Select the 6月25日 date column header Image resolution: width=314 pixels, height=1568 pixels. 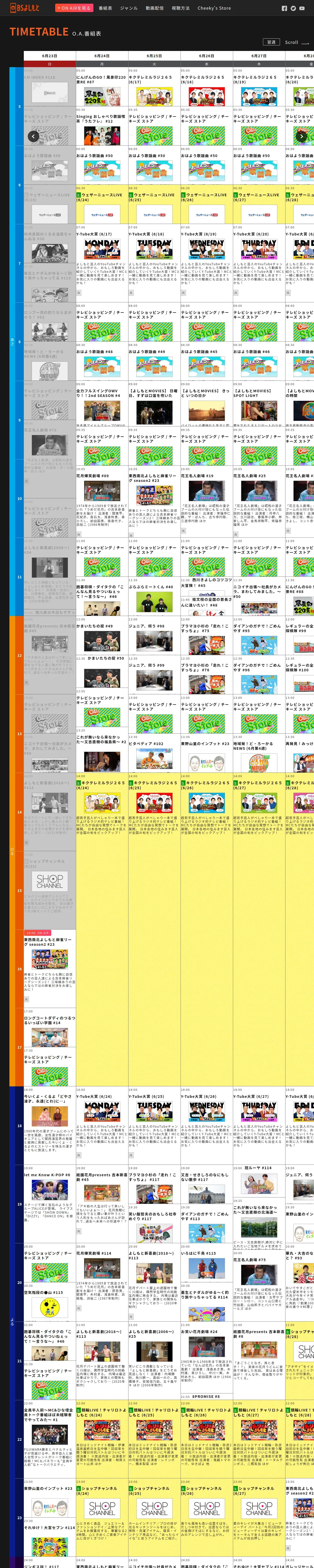154,56
